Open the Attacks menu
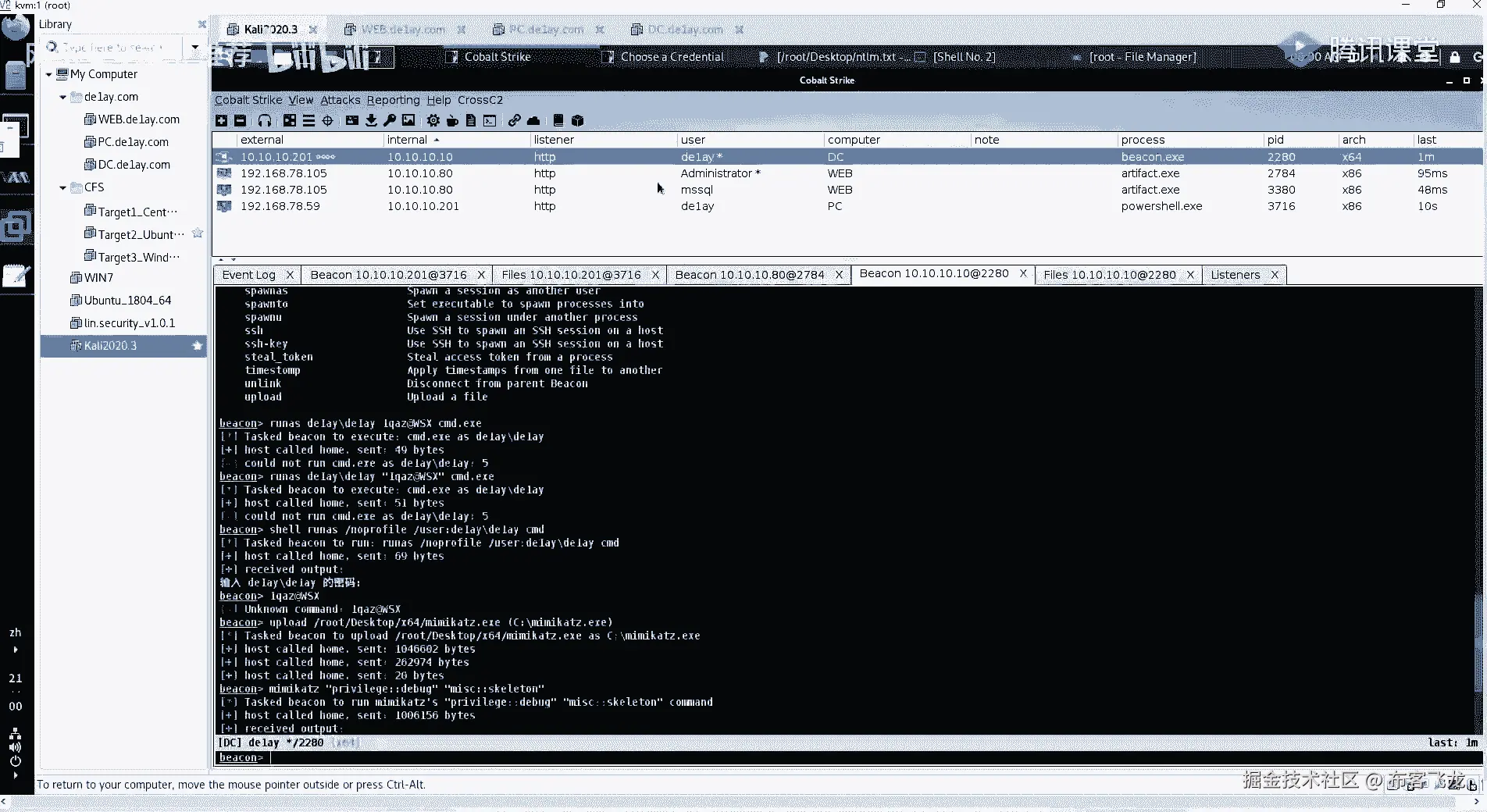 (x=341, y=100)
